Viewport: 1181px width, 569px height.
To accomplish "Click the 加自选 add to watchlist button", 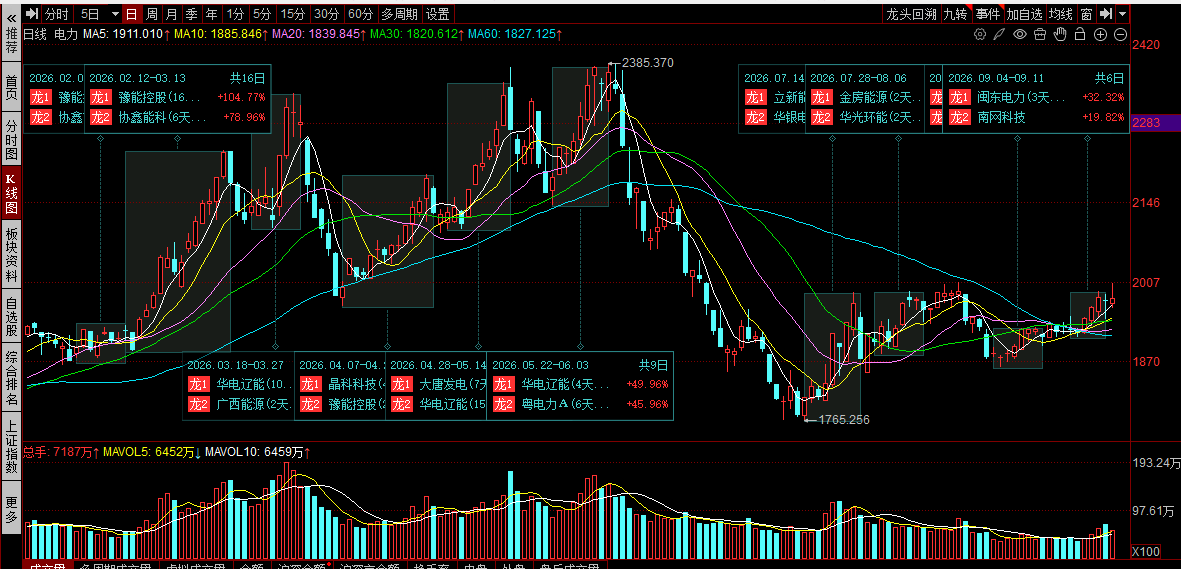I will pyautogui.click(x=1024, y=14).
